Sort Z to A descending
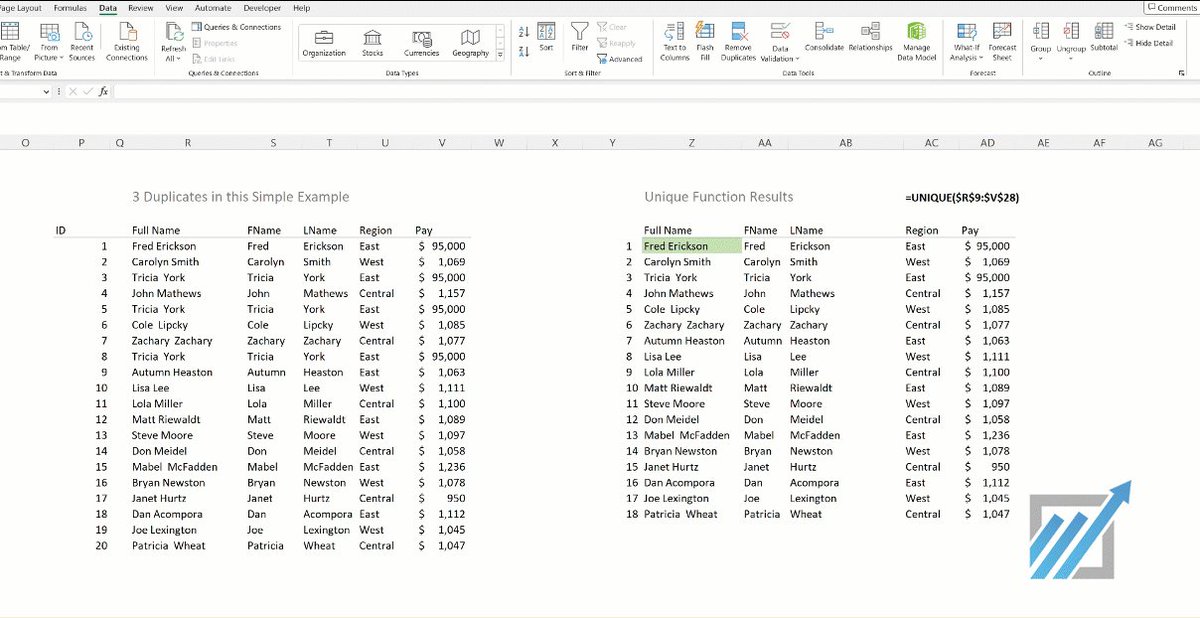 (x=525, y=51)
